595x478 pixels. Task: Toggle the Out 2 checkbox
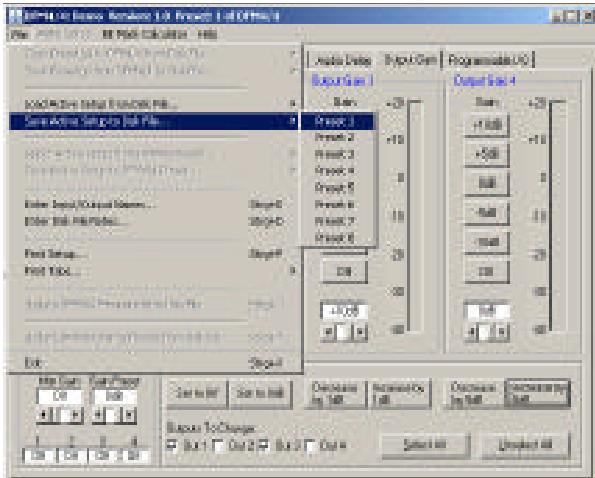coord(218,445)
